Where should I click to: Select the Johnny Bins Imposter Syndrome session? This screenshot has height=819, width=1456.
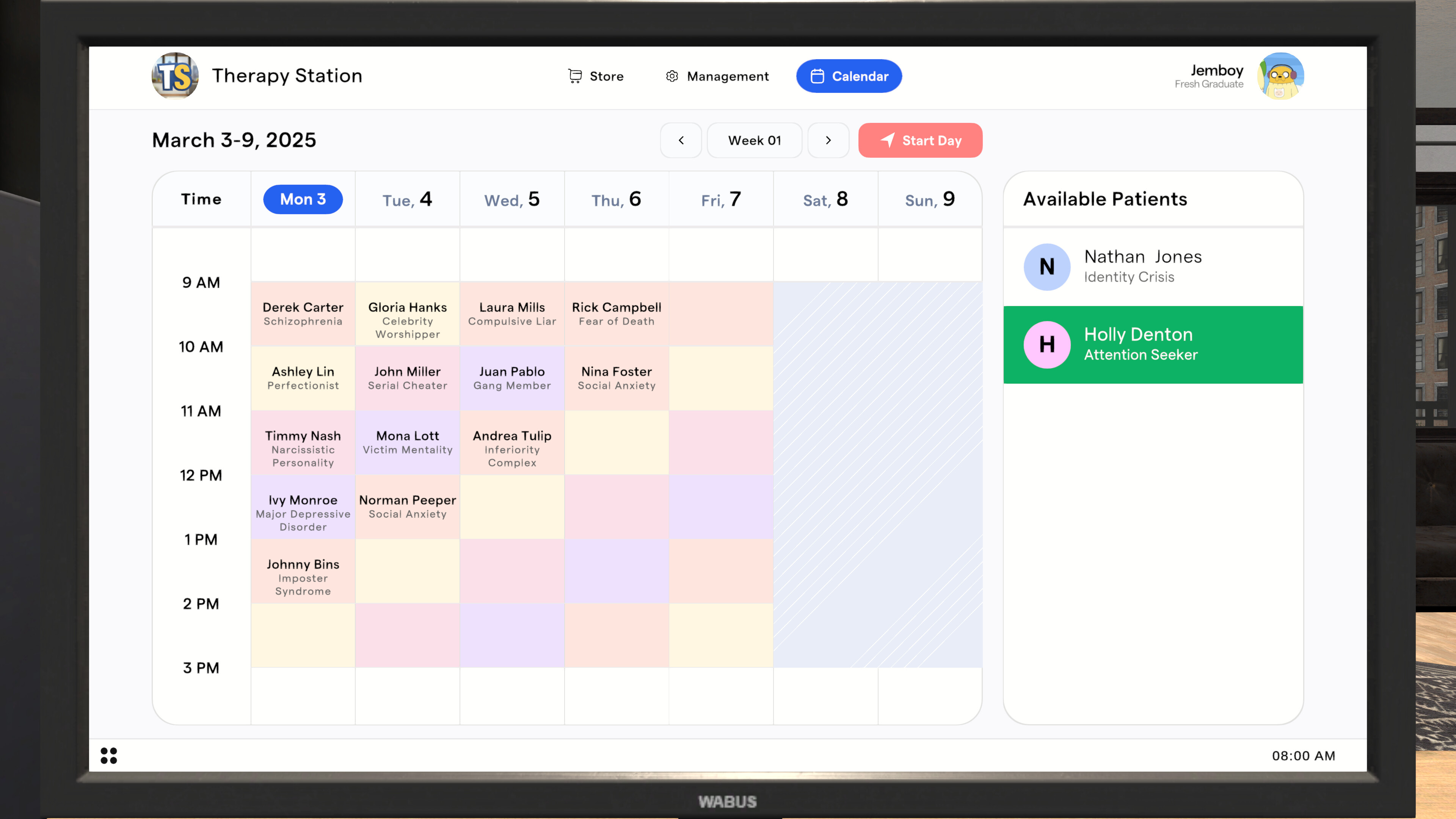[303, 576]
